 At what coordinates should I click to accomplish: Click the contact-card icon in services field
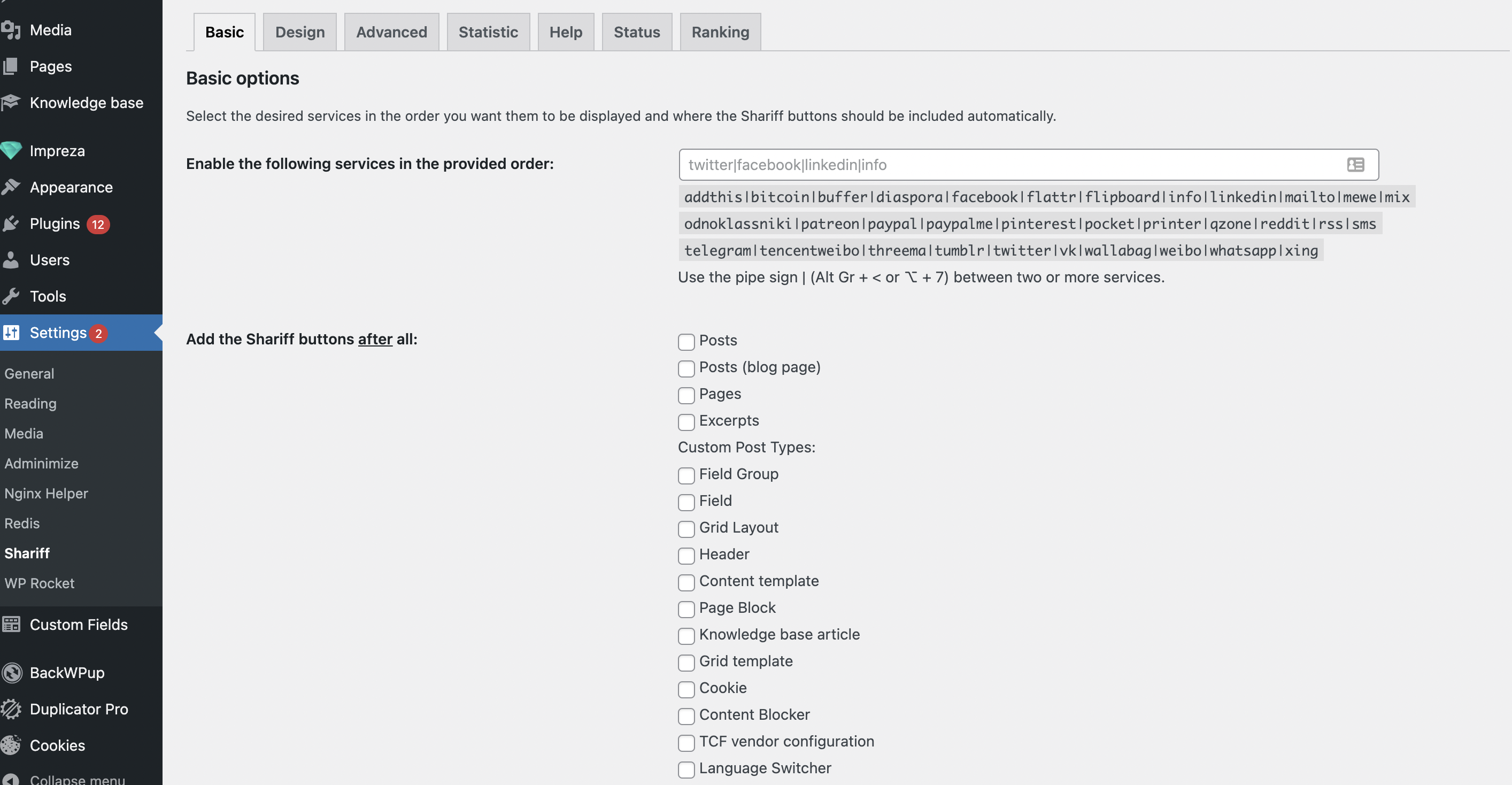click(x=1355, y=165)
